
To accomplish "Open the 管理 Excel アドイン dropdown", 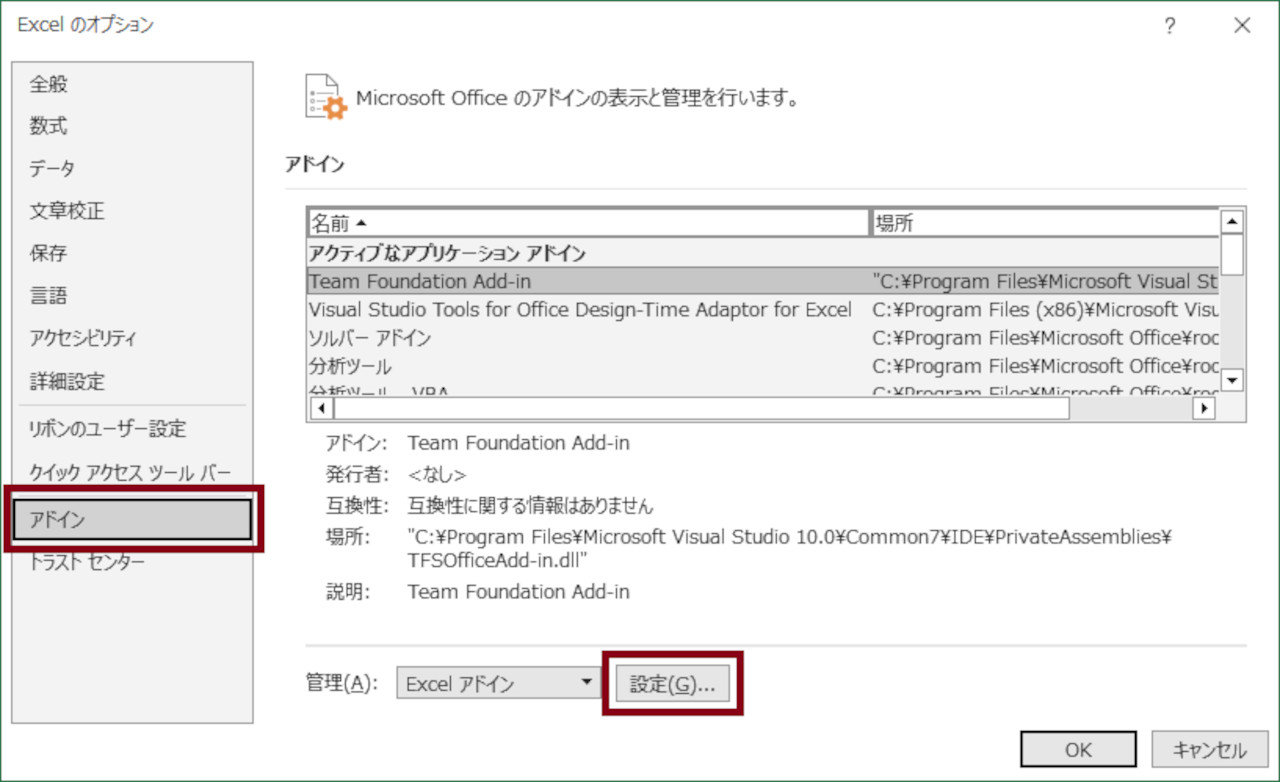I will [498, 684].
